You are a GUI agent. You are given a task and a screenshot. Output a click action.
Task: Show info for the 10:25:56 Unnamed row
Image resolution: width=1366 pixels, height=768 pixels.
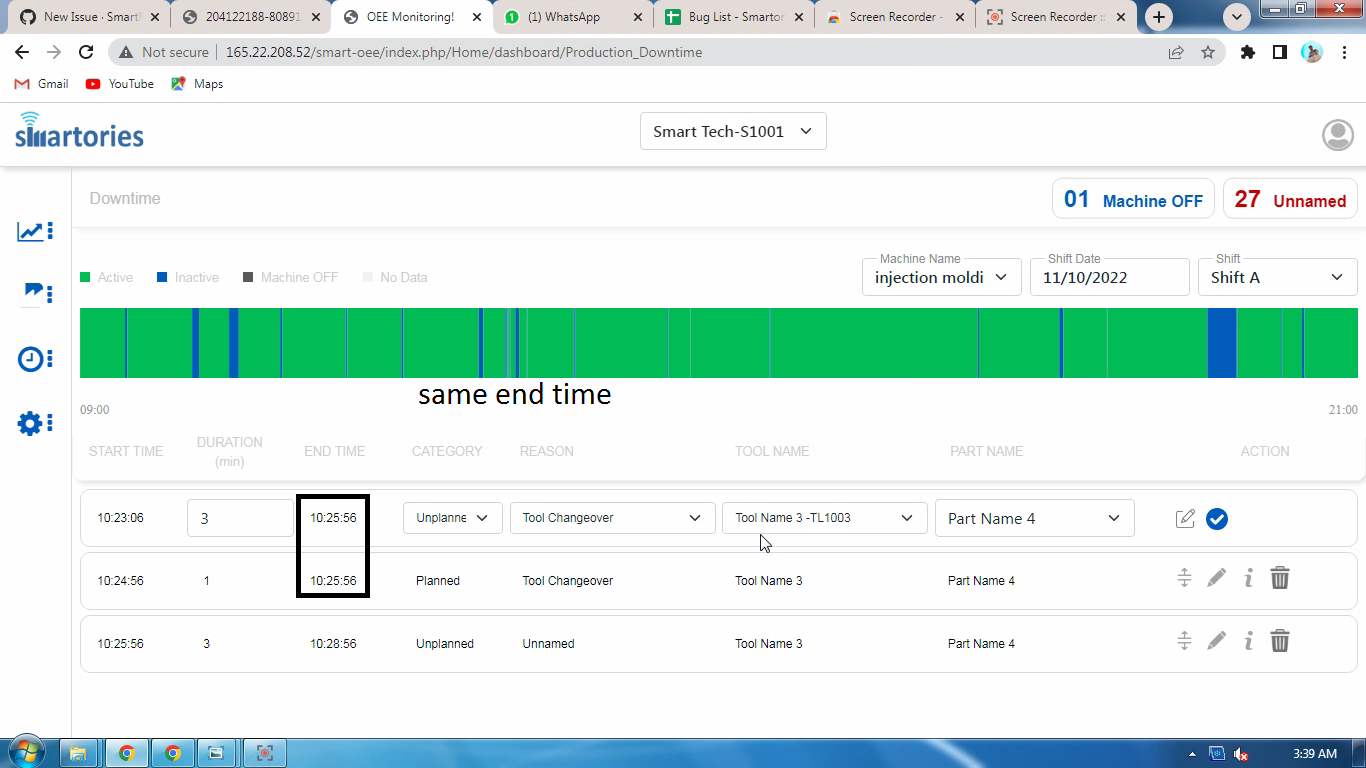[x=1248, y=641]
